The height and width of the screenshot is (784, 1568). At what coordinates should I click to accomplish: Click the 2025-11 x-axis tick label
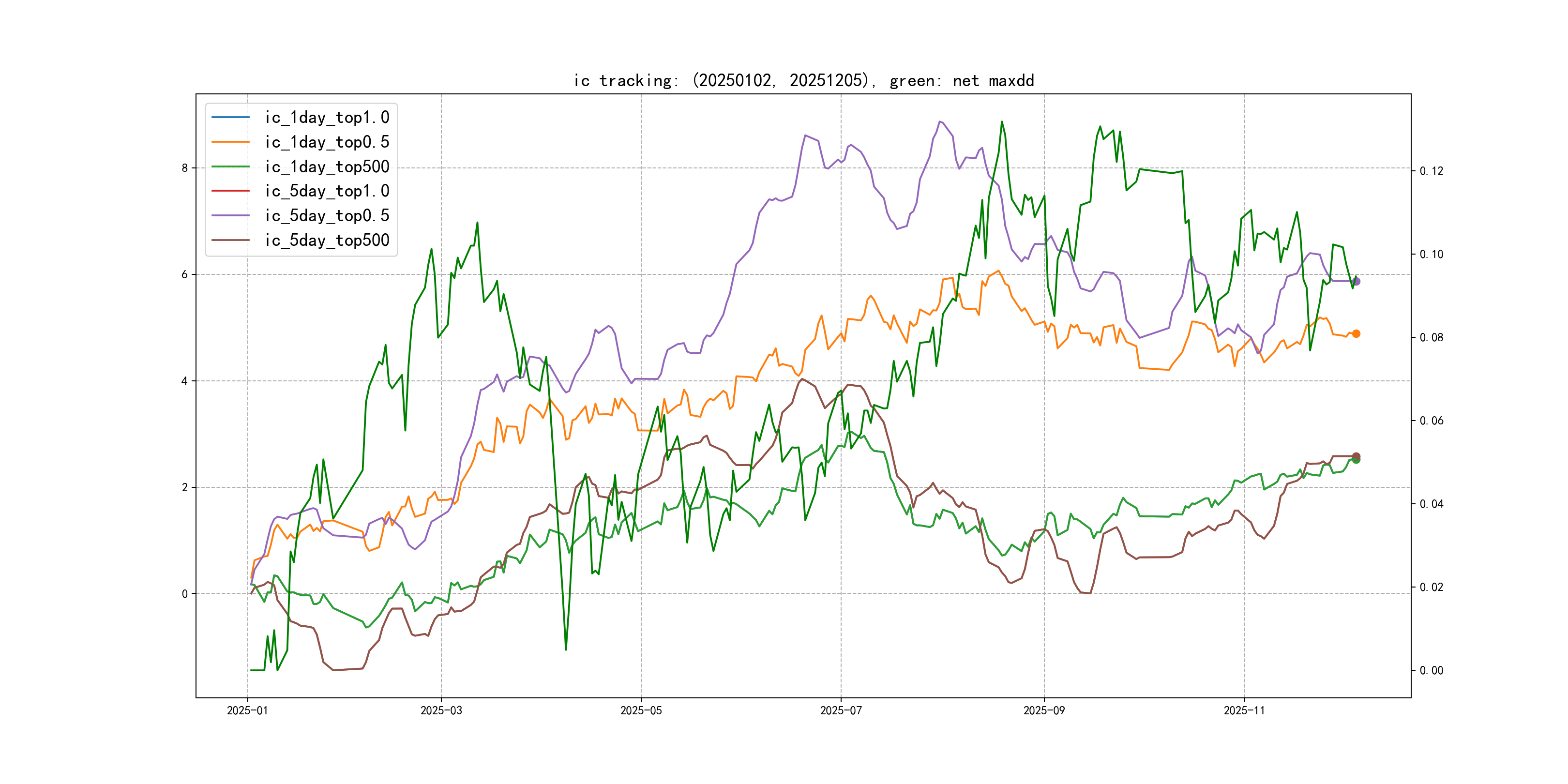tap(1244, 710)
